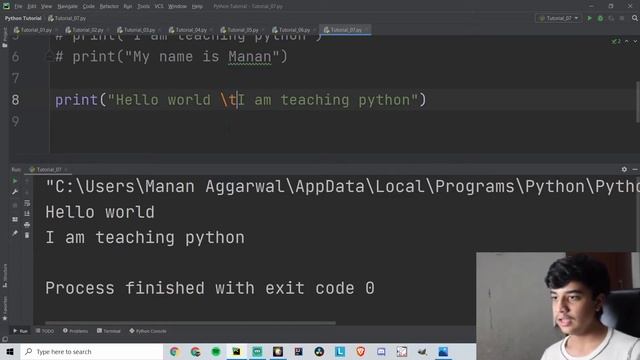Viewport: 640px width, 360px height.
Task: Click Python Tutorial breadcrumb in navigation bar
Action: (x=23, y=18)
